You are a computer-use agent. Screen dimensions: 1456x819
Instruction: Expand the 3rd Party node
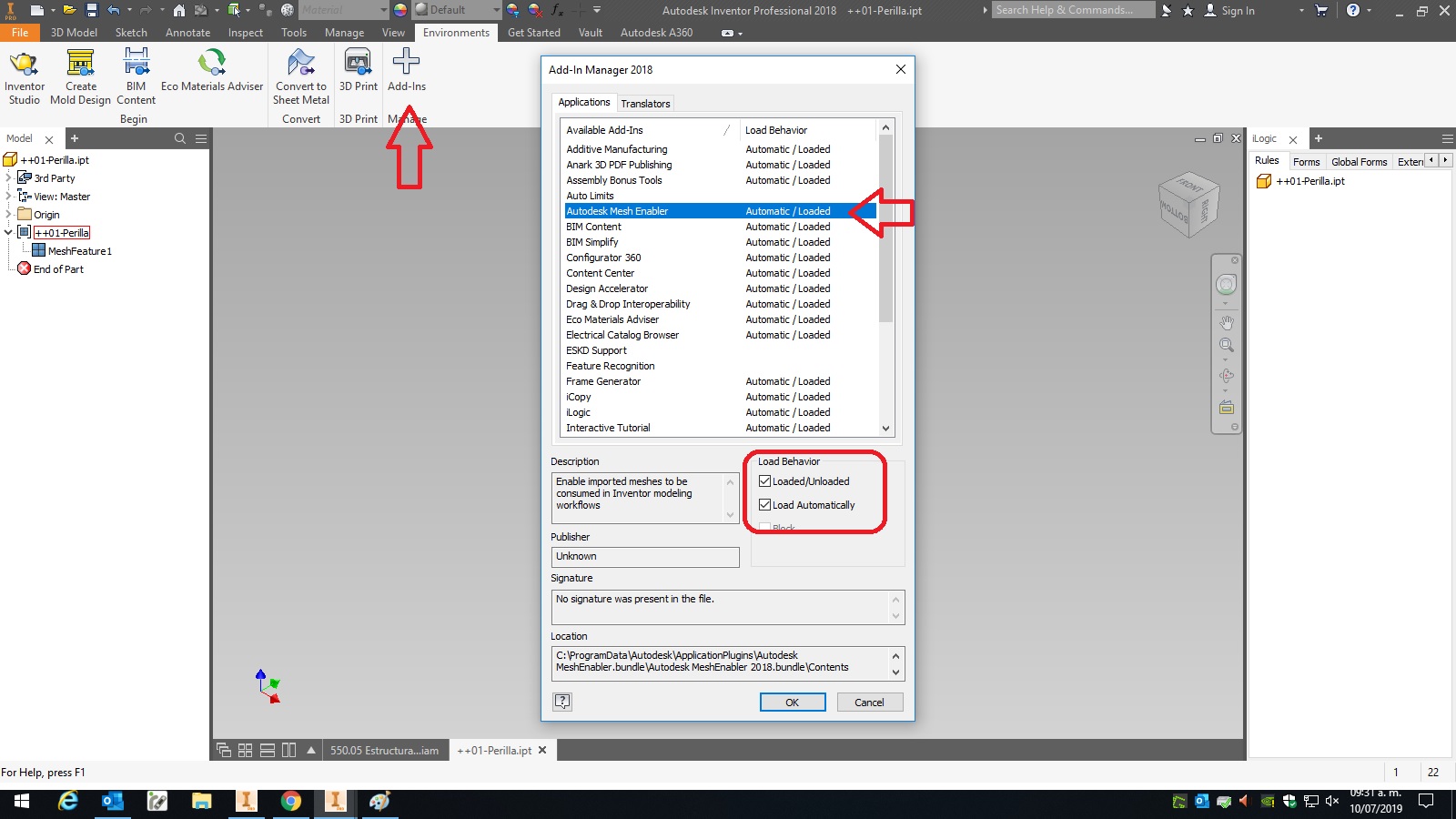9,177
